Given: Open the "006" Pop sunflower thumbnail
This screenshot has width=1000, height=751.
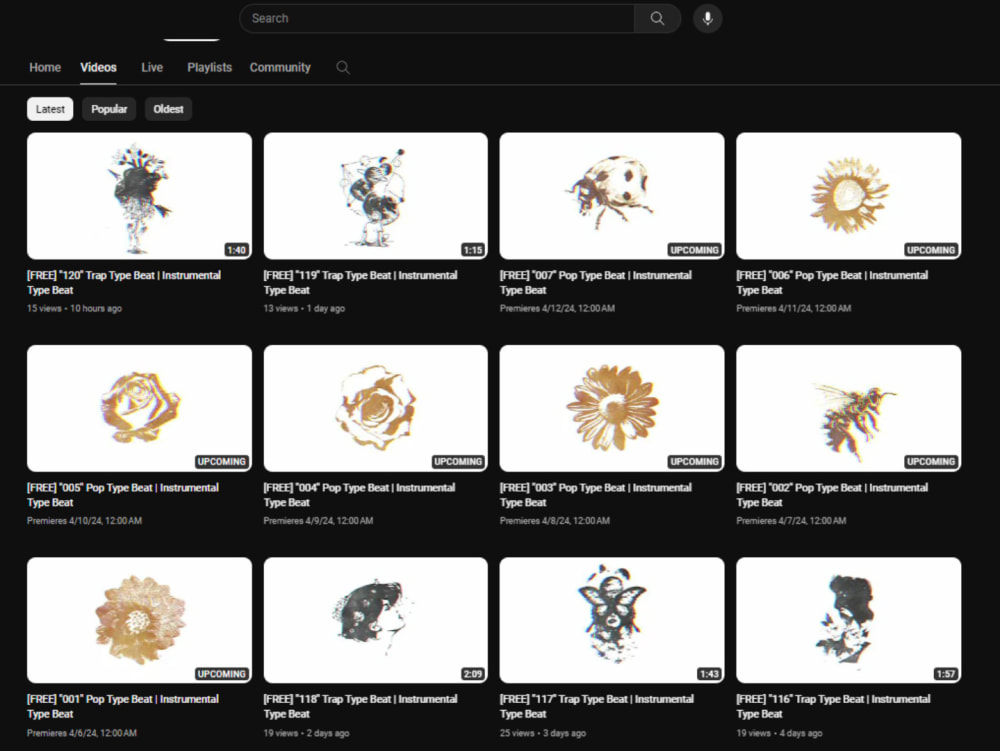Looking at the screenshot, I should click(849, 196).
